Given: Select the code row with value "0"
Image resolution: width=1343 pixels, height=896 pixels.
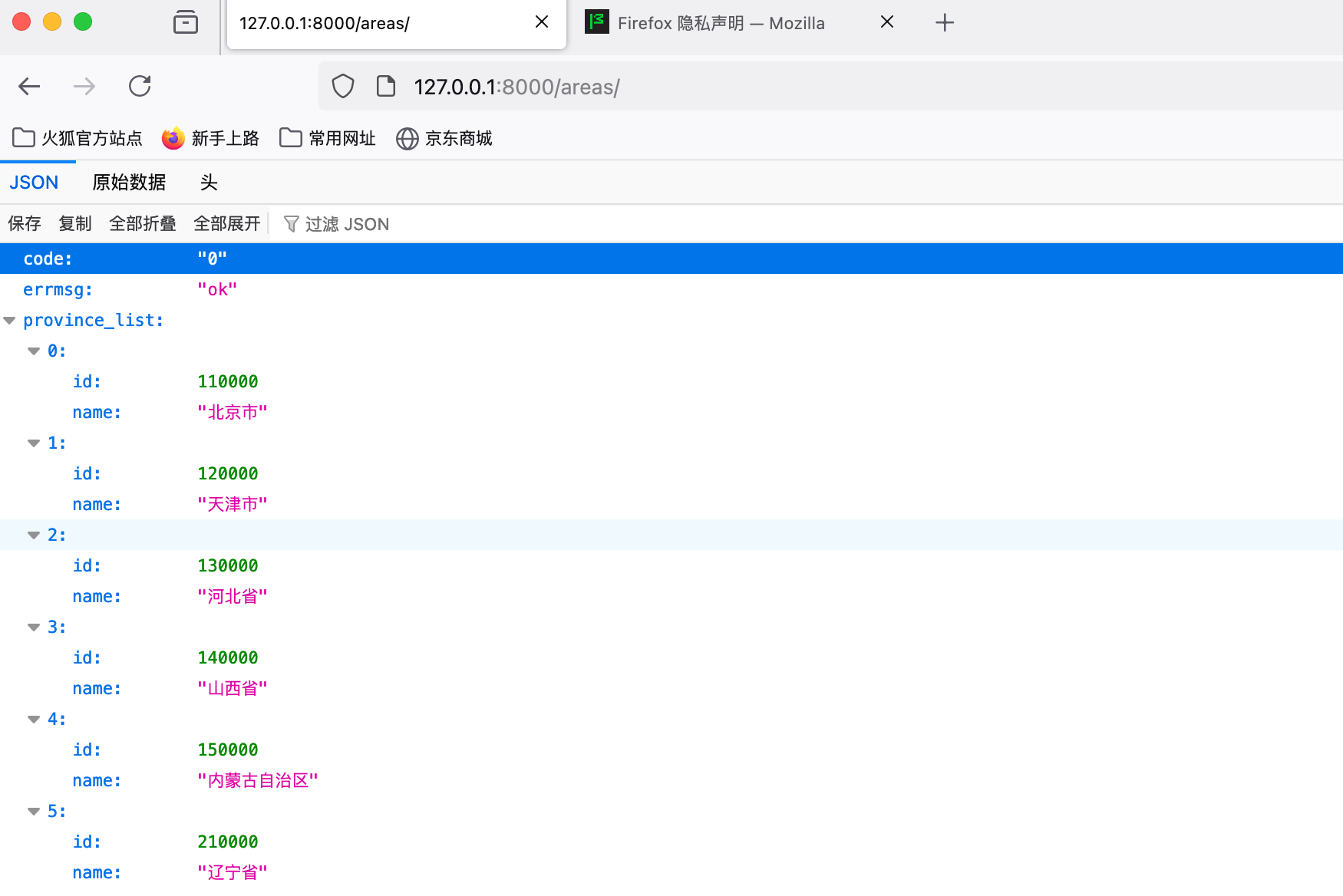Looking at the screenshot, I should [671, 259].
